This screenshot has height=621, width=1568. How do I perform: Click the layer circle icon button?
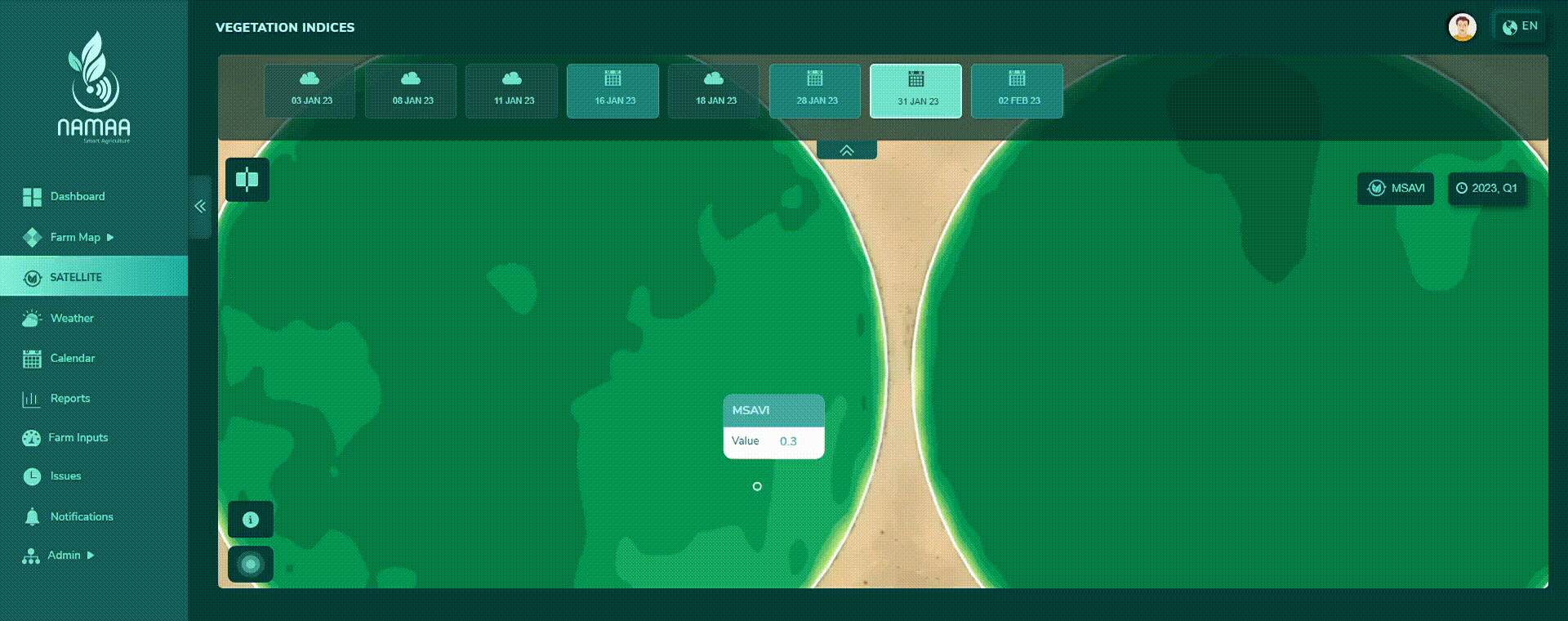251,564
